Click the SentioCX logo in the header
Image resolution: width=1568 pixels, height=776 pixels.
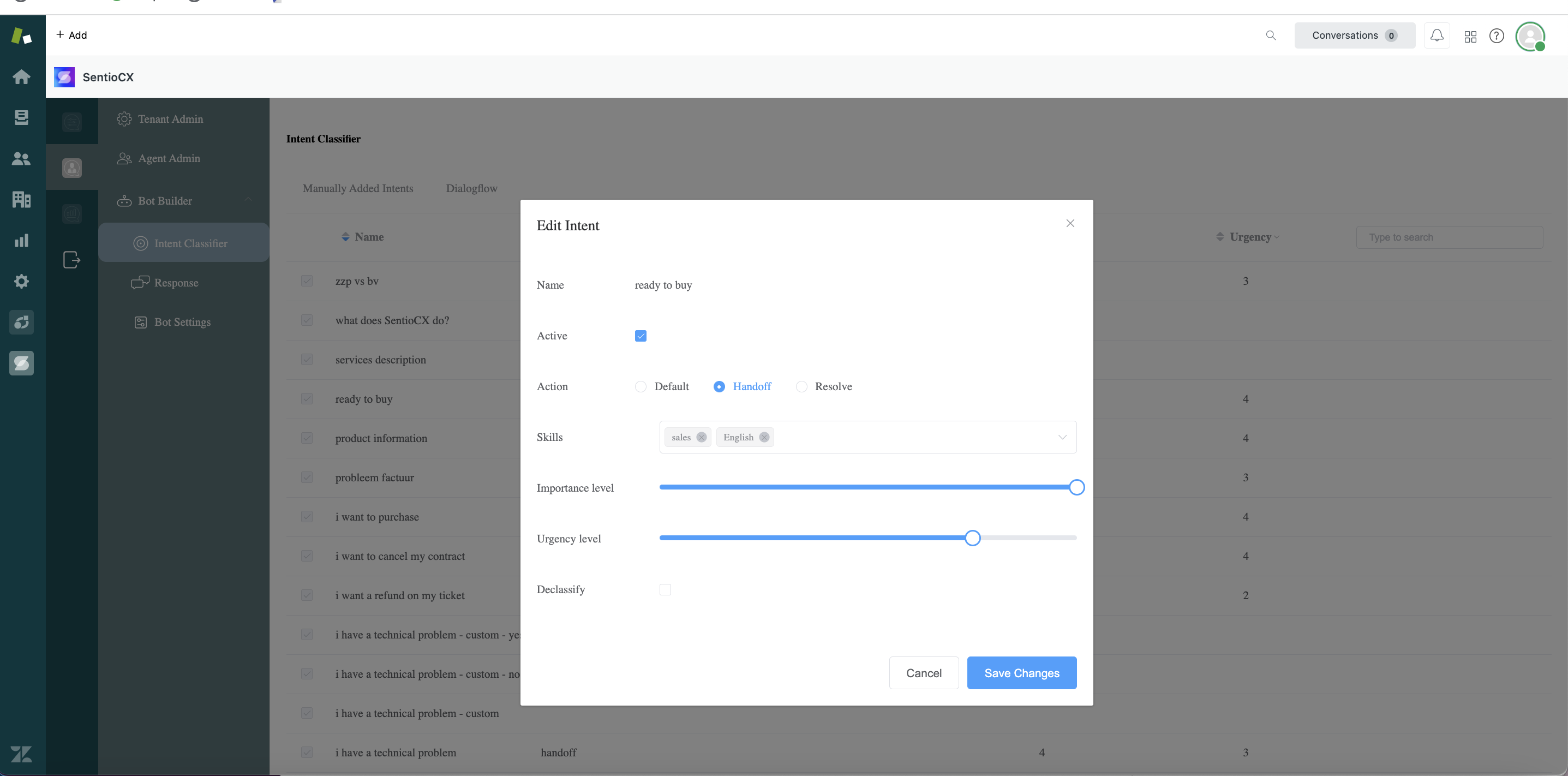click(x=64, y=77)
